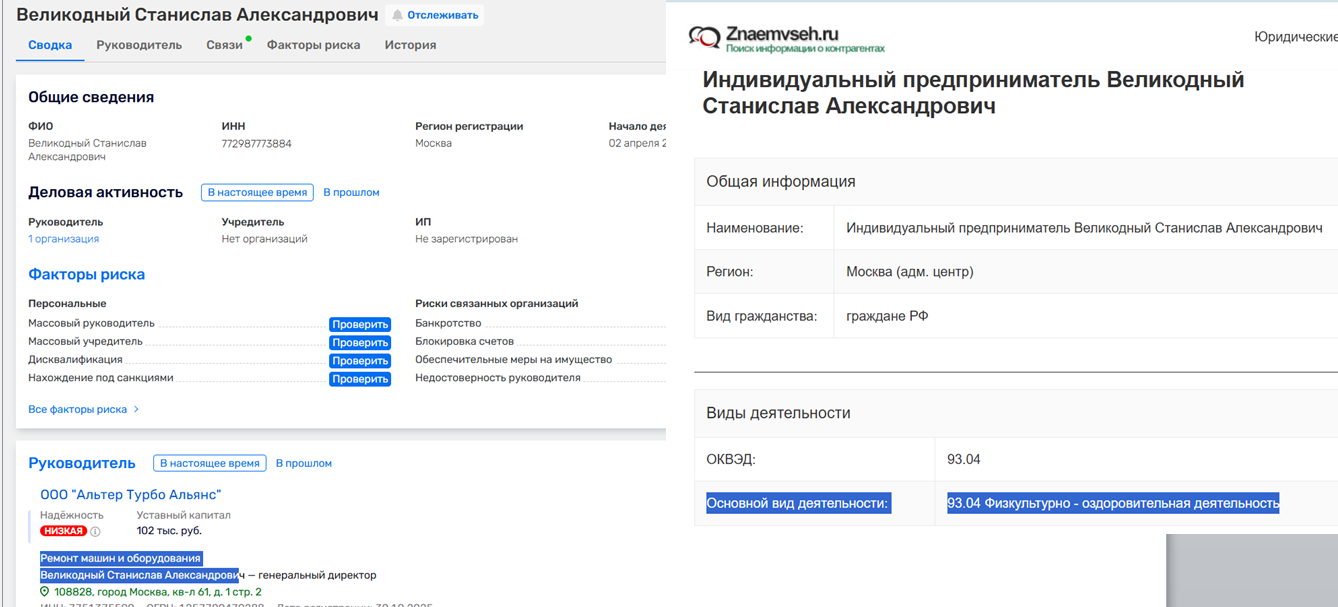Click Общая информация table header
The height and width of the screenshot is (607, 1338).
point(1016,182)
